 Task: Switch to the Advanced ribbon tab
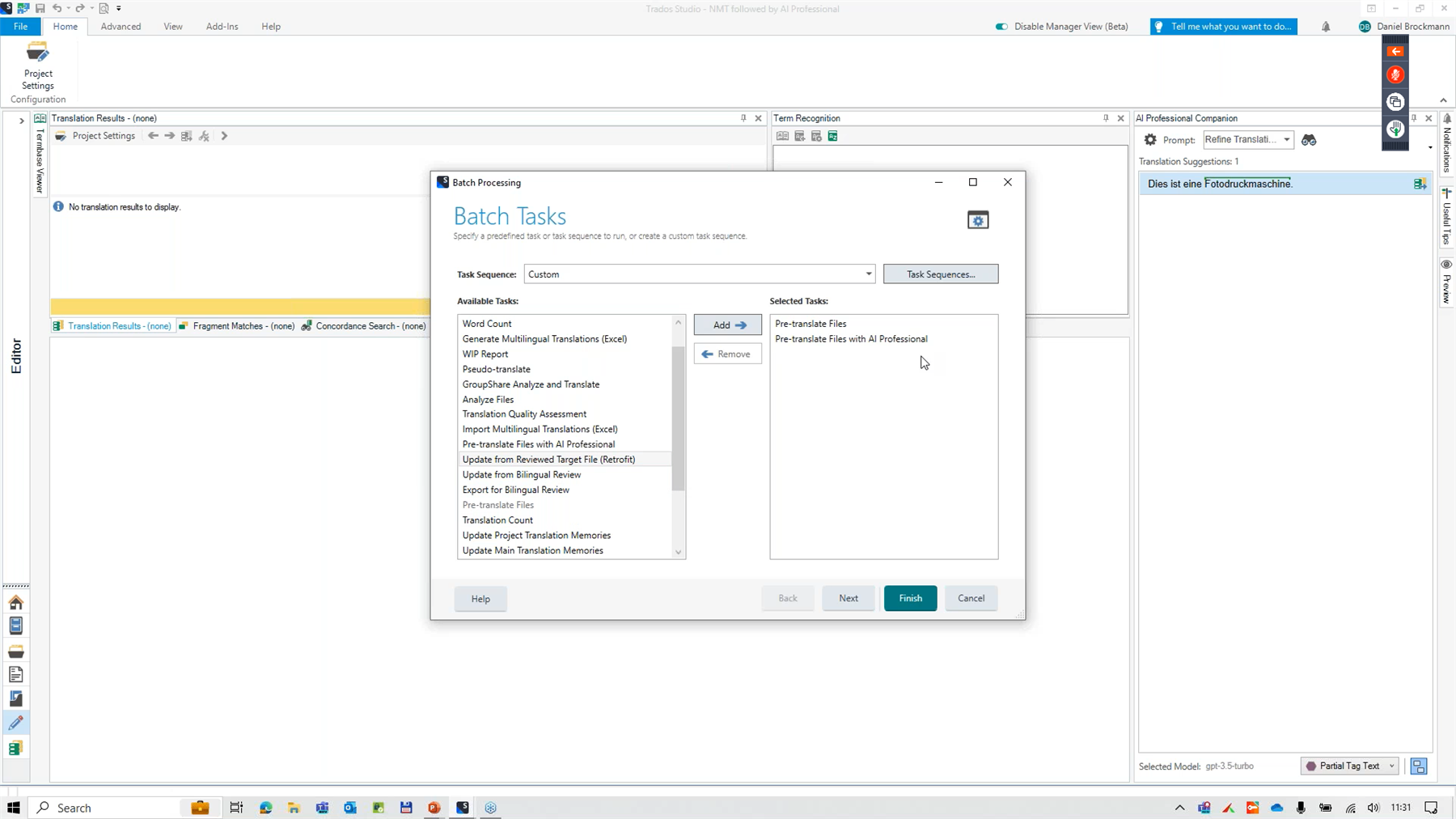pos(121,27)
